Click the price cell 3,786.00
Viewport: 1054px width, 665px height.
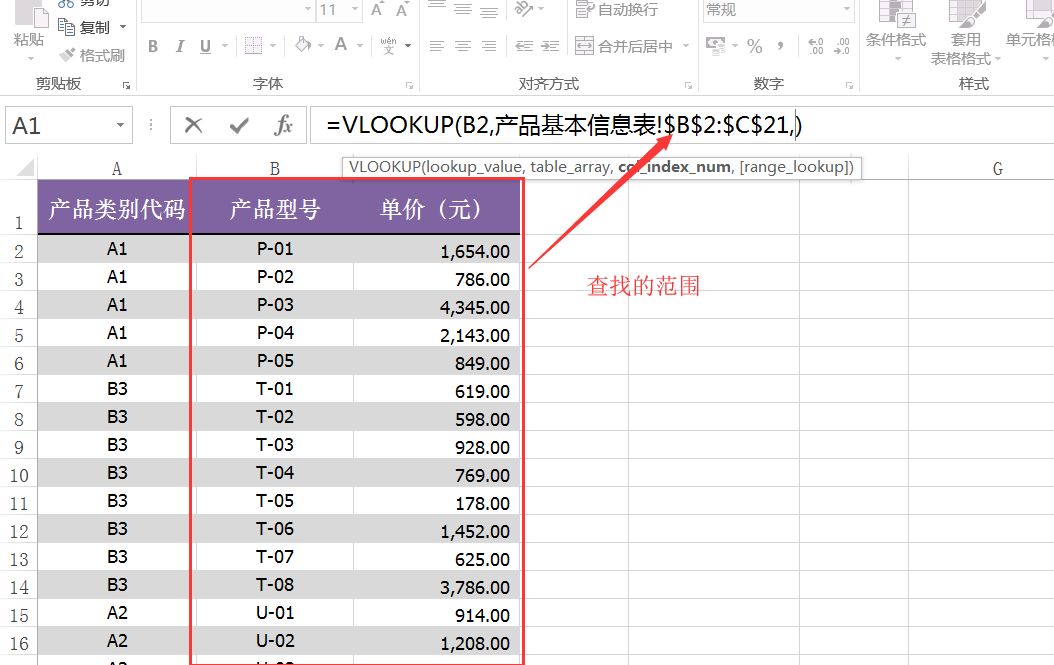click(437, 586)
